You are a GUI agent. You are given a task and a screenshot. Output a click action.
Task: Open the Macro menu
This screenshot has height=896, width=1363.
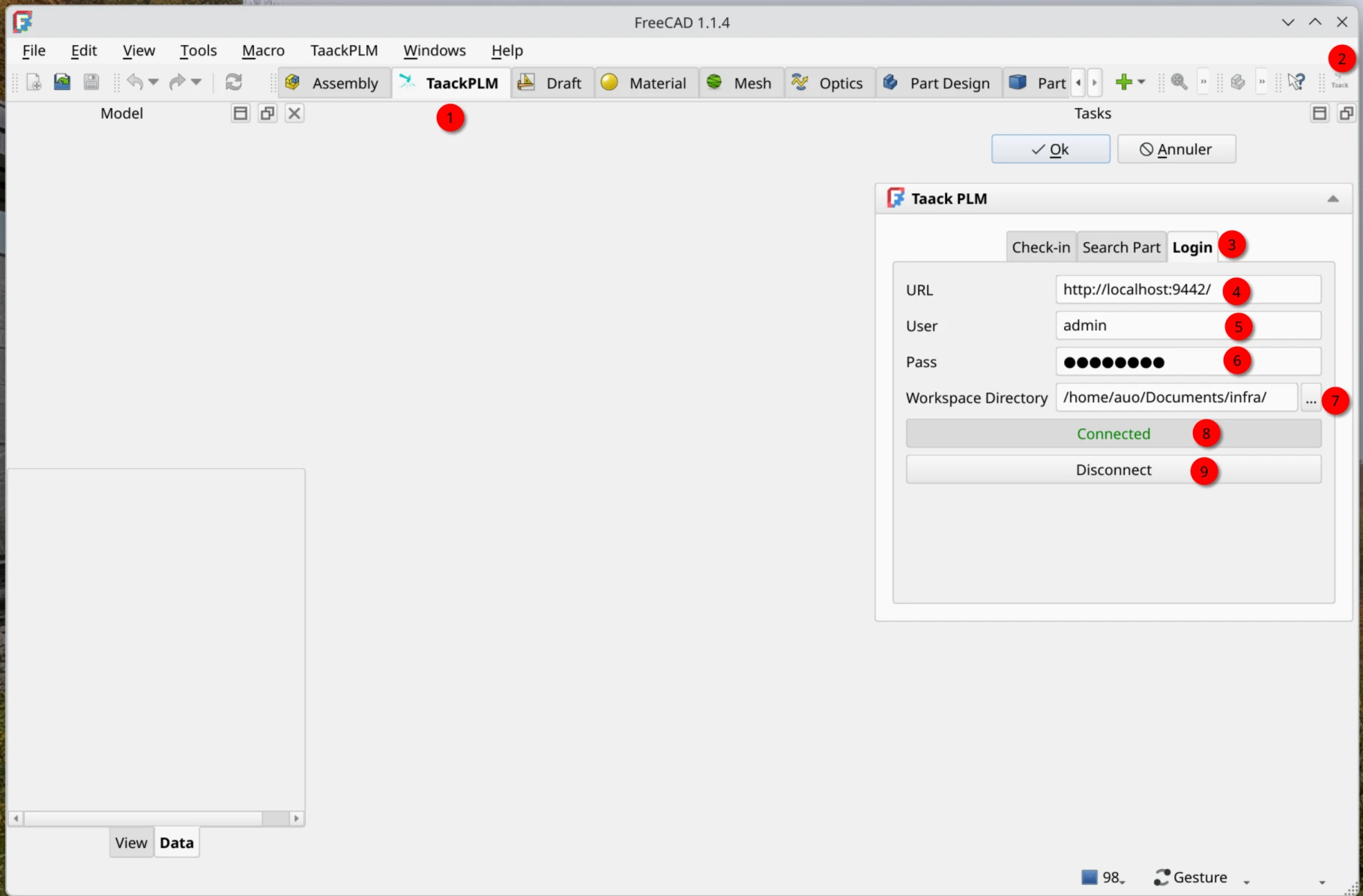tap(263, 50)
